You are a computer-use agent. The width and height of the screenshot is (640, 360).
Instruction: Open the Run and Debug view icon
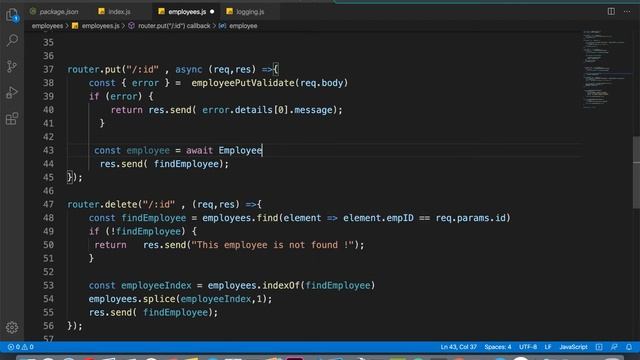click(12, 92)
